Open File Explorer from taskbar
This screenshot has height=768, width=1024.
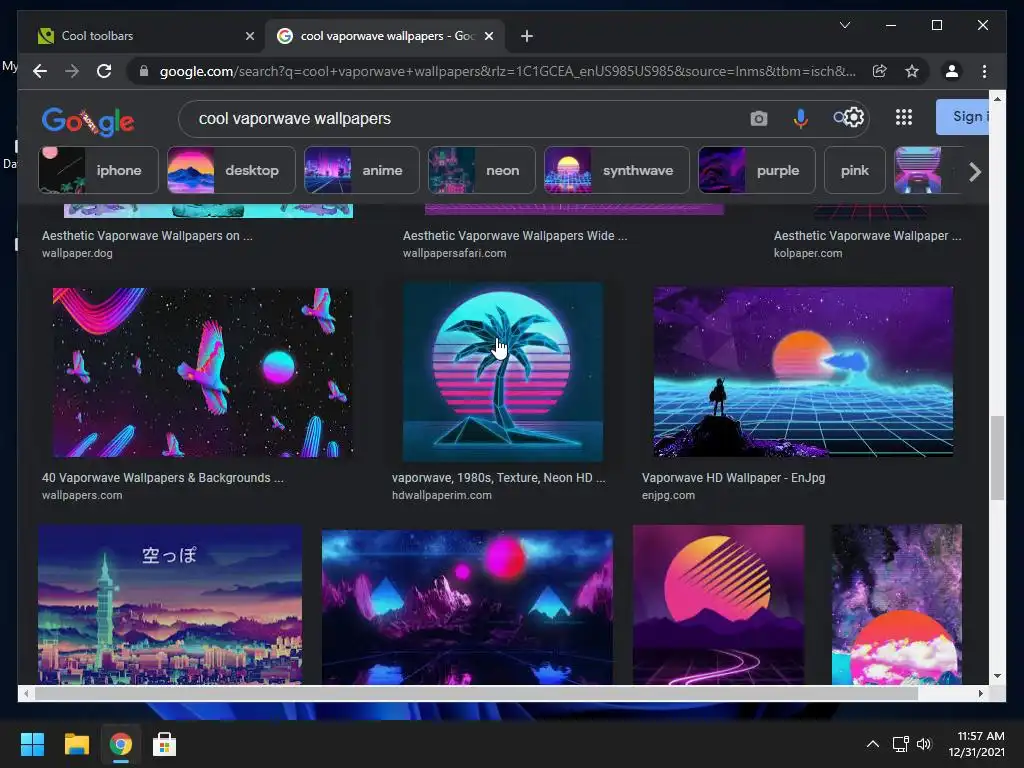click(76, 744)
